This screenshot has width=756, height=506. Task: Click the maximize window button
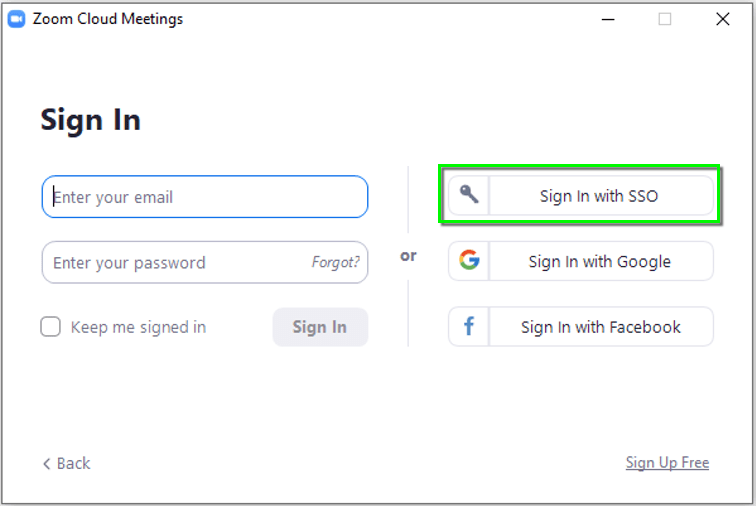click(664, 19)
